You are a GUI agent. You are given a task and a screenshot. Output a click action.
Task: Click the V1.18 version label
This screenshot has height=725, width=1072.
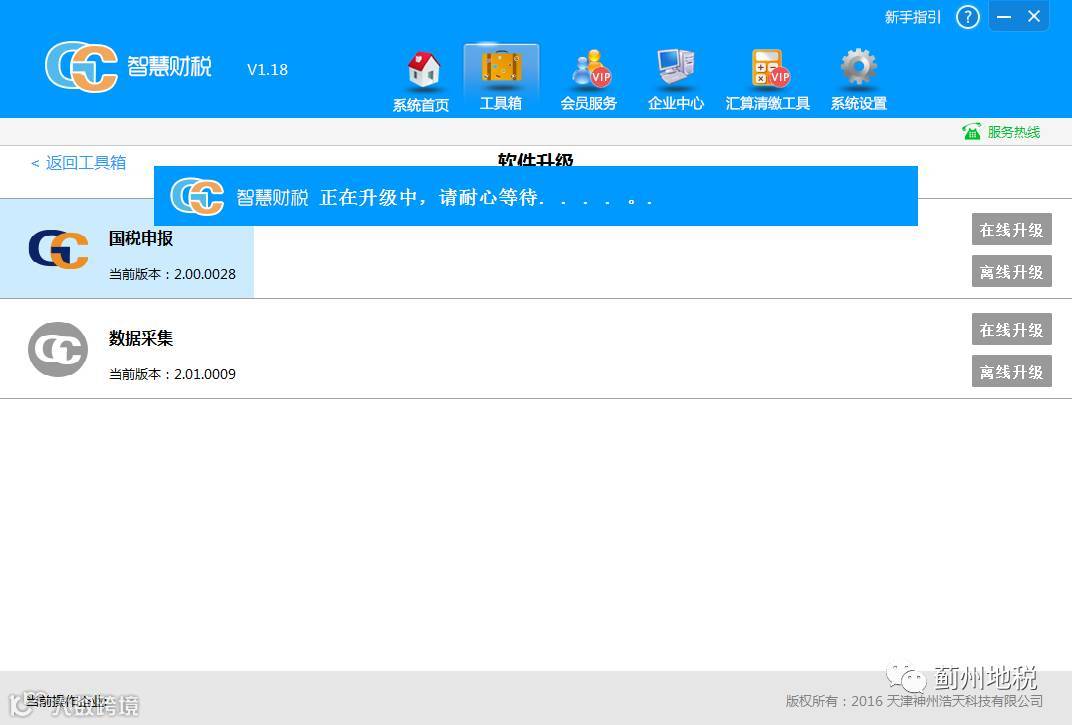[x=267, y=70]
